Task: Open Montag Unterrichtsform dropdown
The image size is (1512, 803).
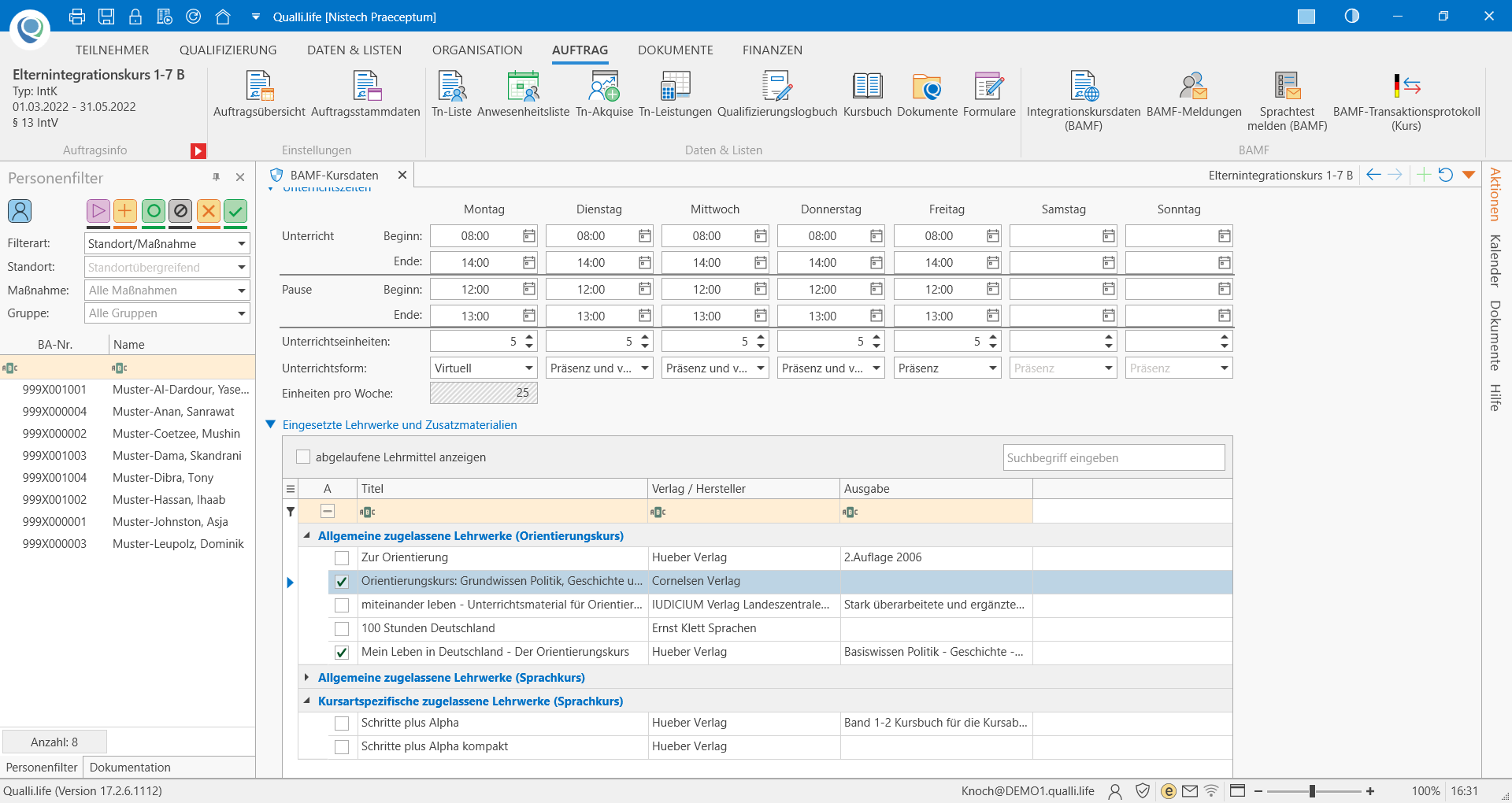Action: pyautogui.click(x=529, y=368)
